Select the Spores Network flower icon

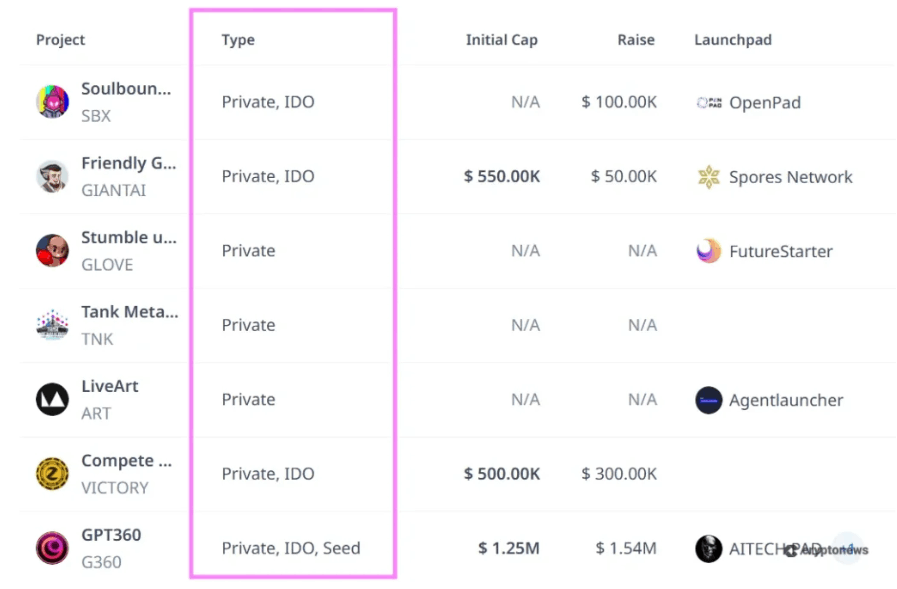(x=708, y=176)
